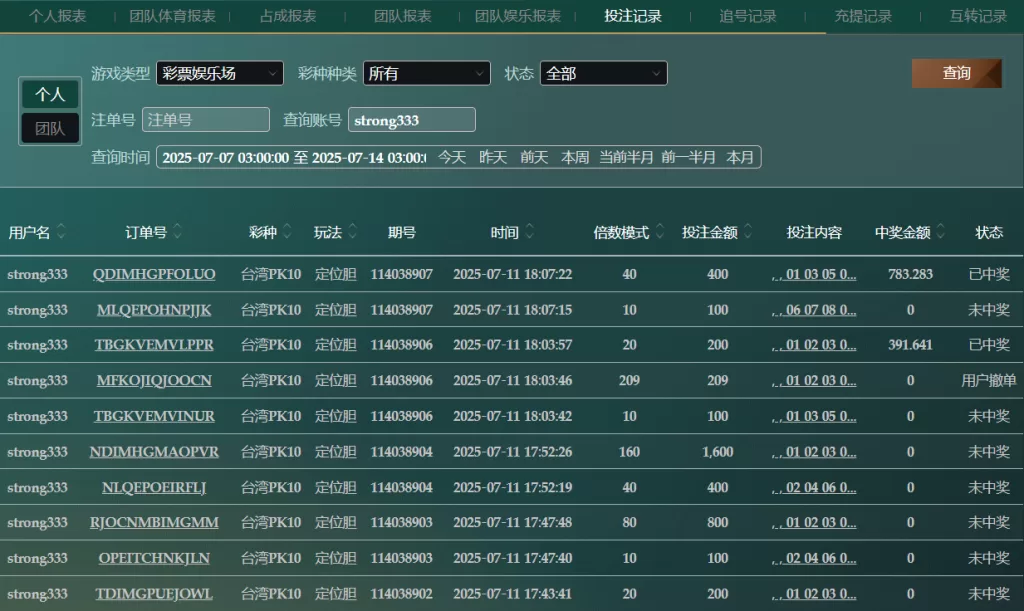Screen dimensions: 1024x611
Task: Open order TBGKVEMVINUR link
Action: point(154,416)
